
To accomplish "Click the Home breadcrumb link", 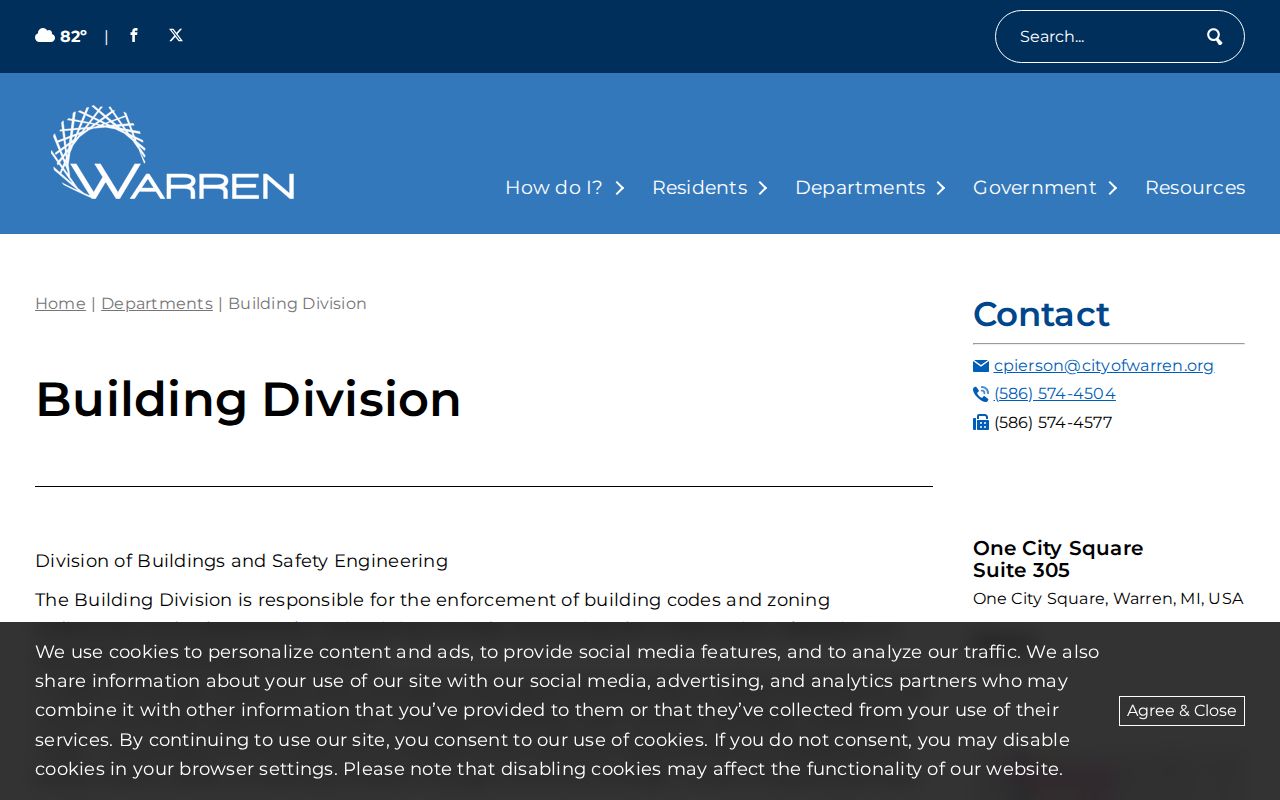I will pos(60,304).
